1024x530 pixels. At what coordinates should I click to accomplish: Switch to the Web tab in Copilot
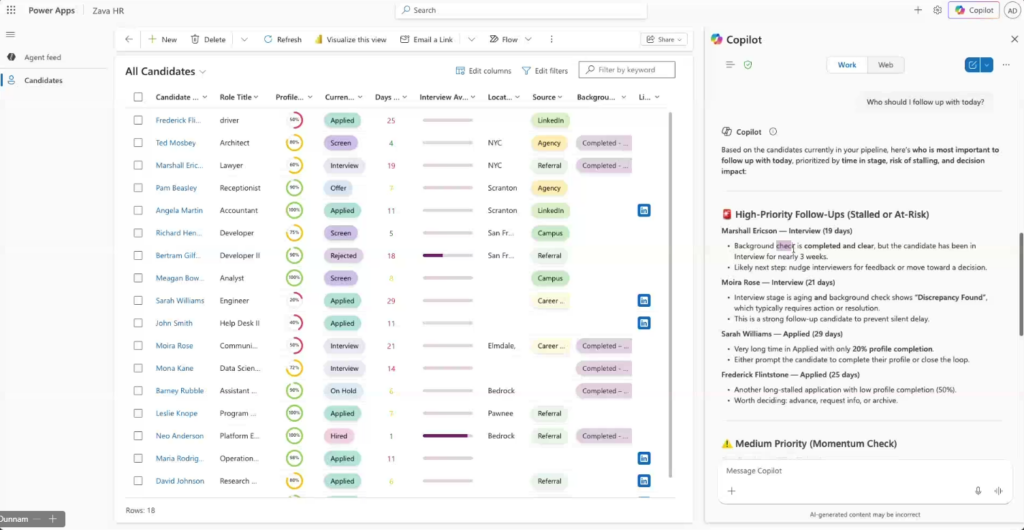click(x=885, y=65)
